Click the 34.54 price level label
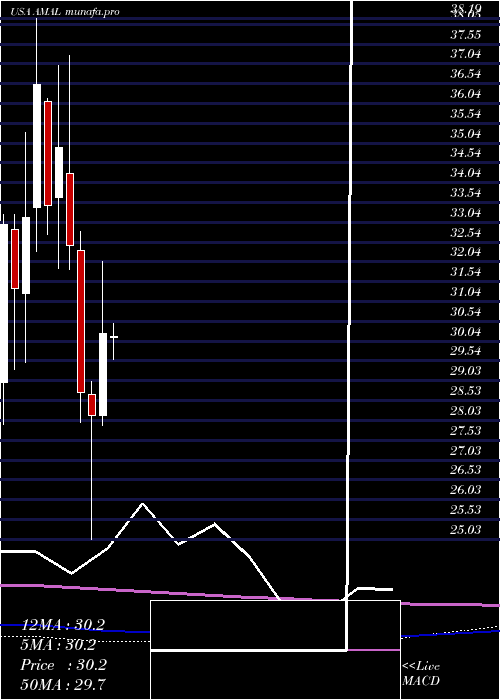The image size is (500, 700). pos(465,153)
